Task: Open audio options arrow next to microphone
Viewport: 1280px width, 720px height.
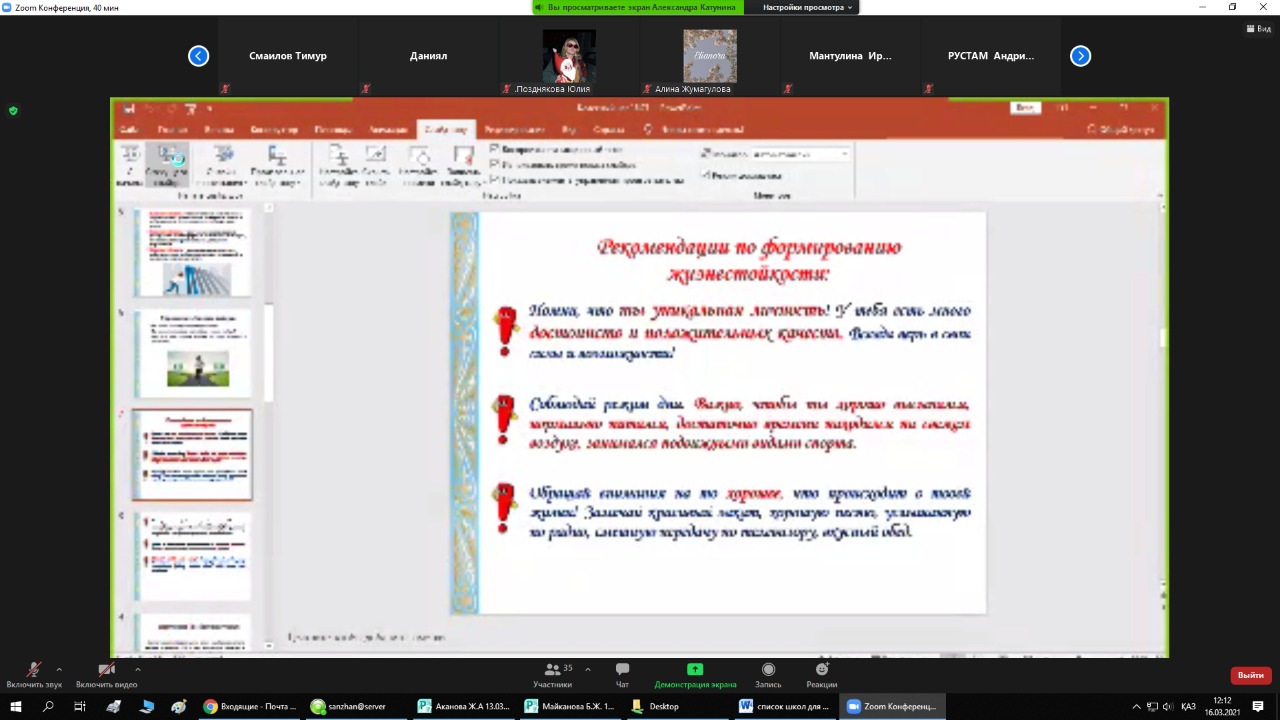Action: [59, 669]
